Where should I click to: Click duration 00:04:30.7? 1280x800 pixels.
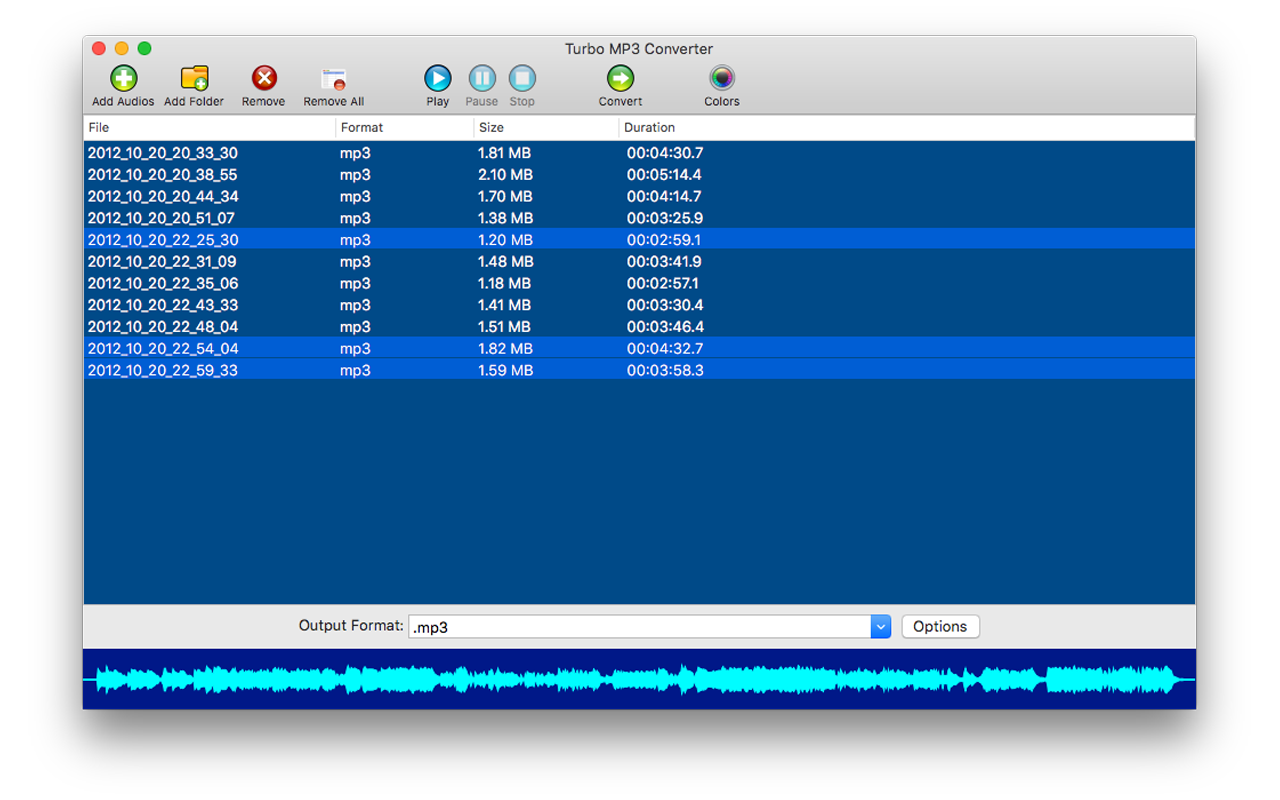coord(665,153)
